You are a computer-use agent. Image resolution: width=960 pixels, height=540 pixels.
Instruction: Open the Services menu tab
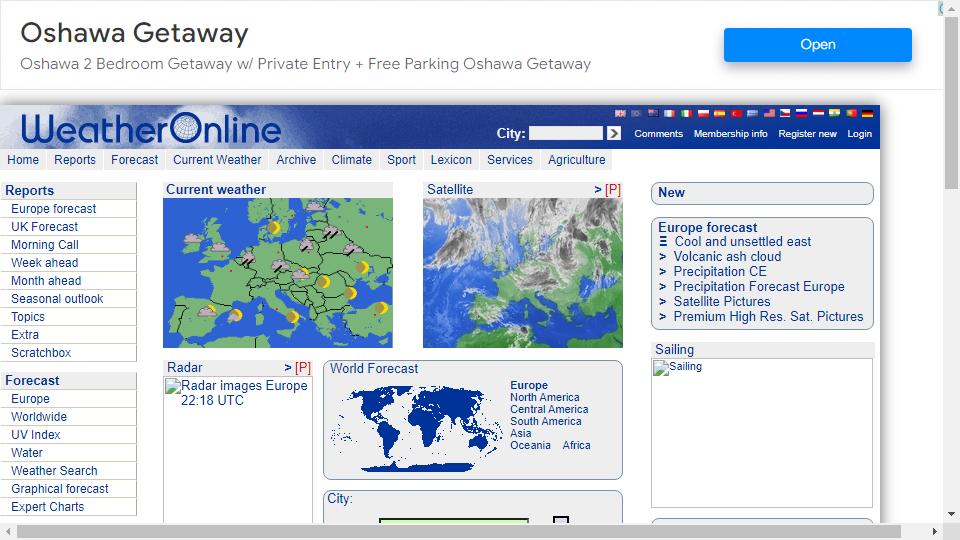point(510,160)
